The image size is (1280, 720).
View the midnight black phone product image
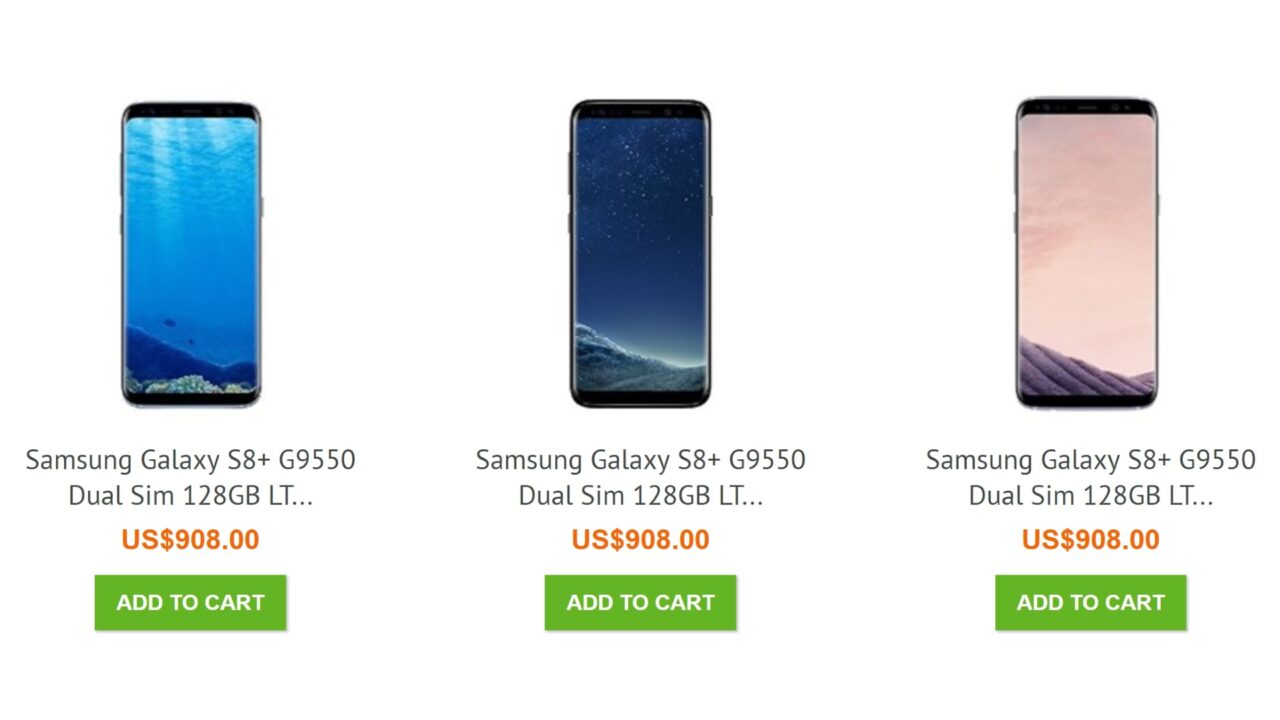640,255
